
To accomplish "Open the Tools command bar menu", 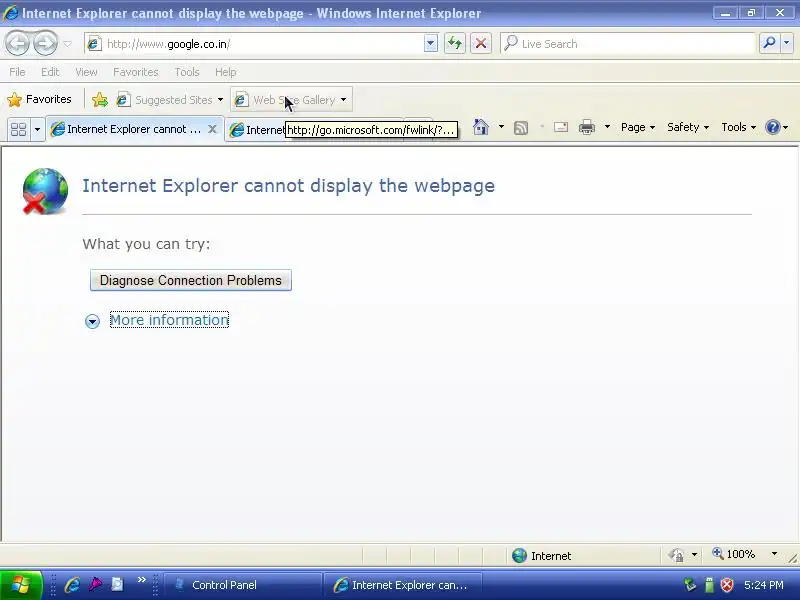I will click(738, 127).
